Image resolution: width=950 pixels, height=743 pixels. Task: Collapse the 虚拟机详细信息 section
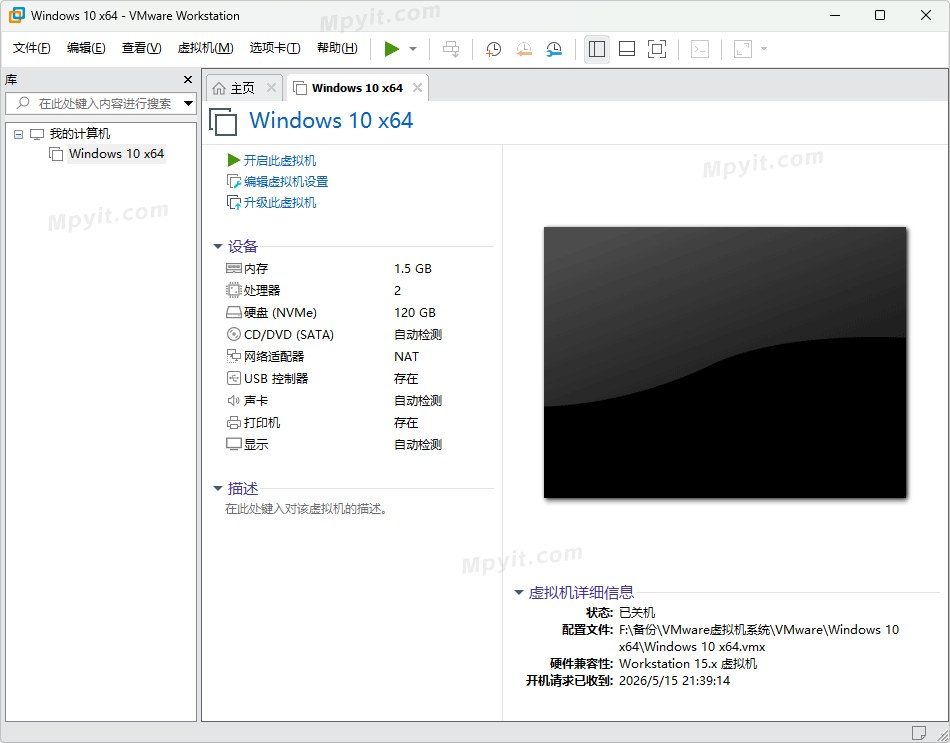[519, 593]
